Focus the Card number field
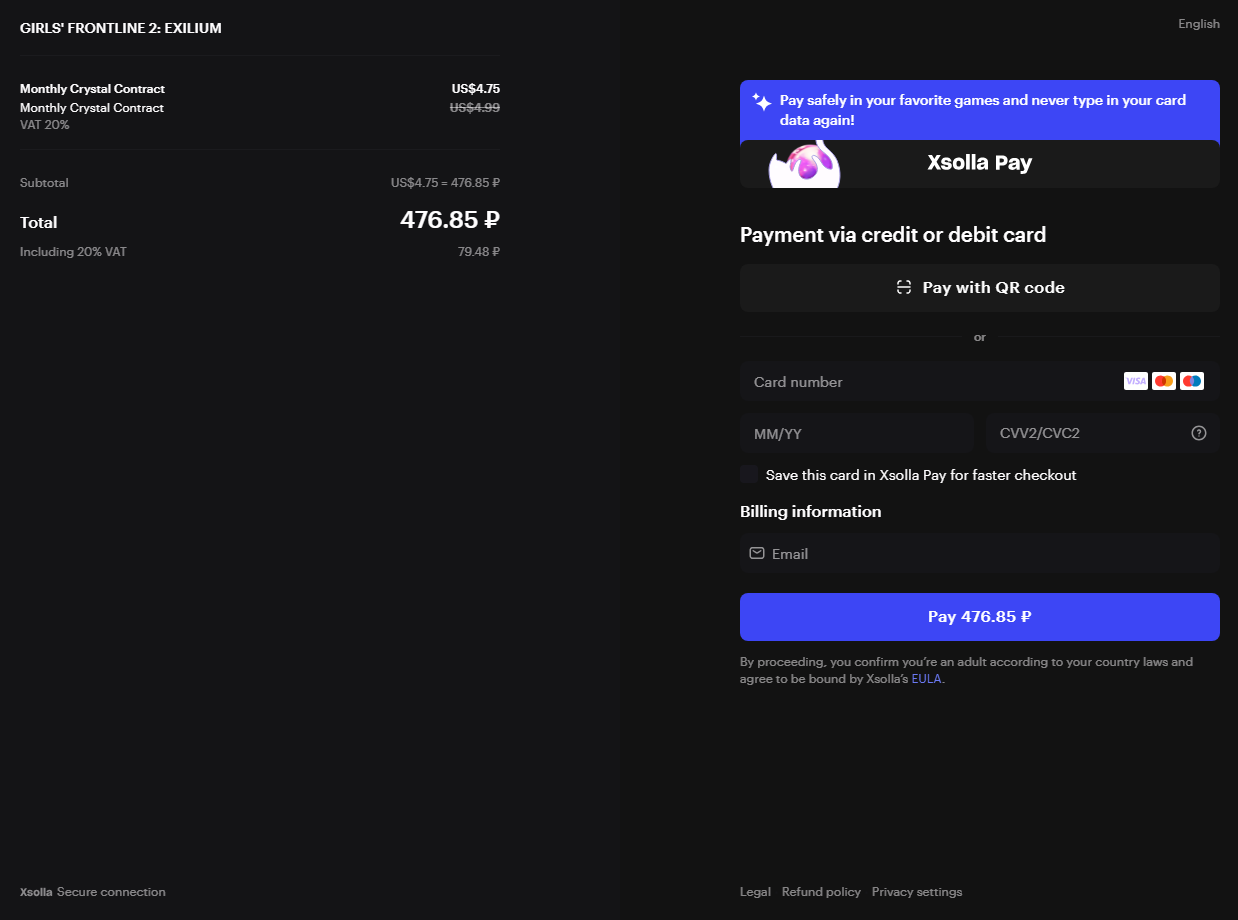 pos(980,382)
